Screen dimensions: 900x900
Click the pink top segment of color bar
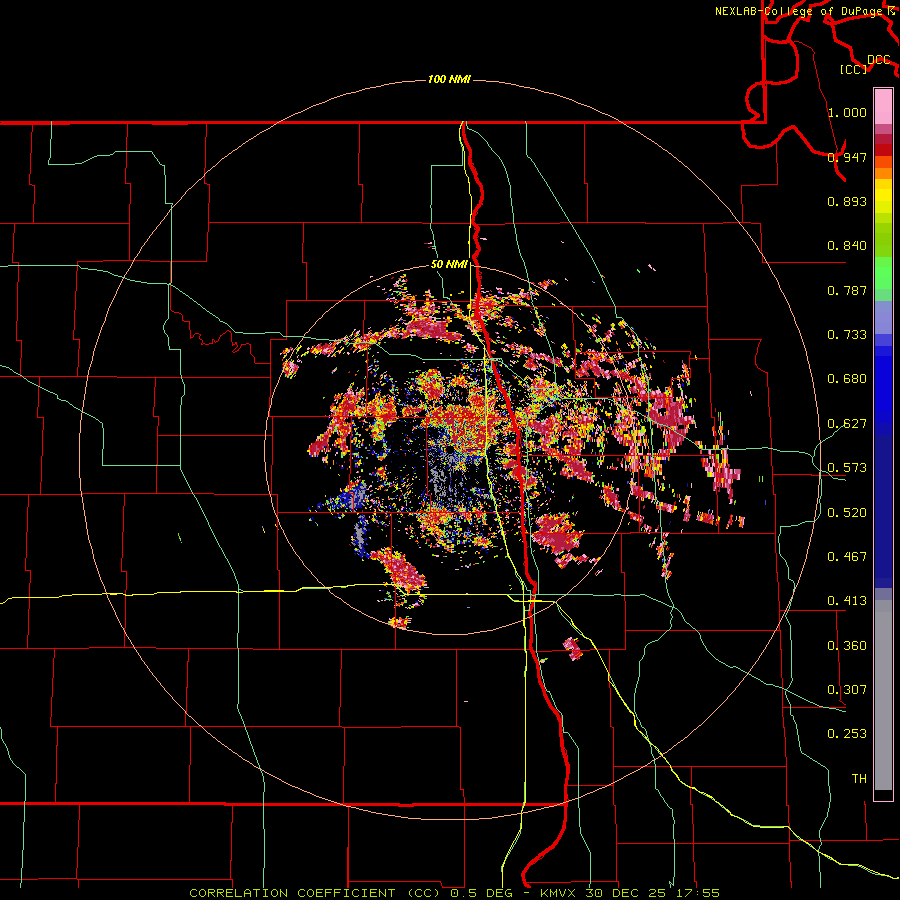883,107
